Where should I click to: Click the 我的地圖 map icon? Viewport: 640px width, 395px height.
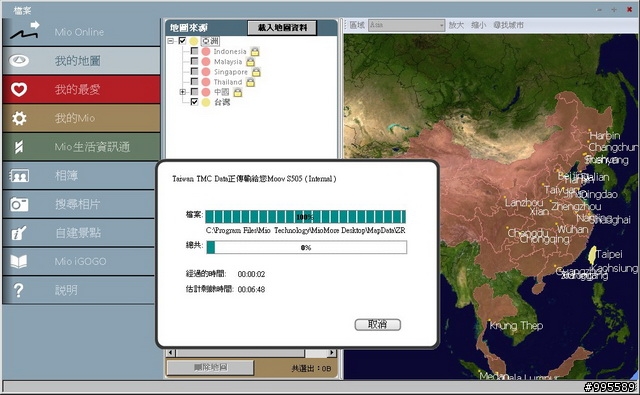point(19,61)
